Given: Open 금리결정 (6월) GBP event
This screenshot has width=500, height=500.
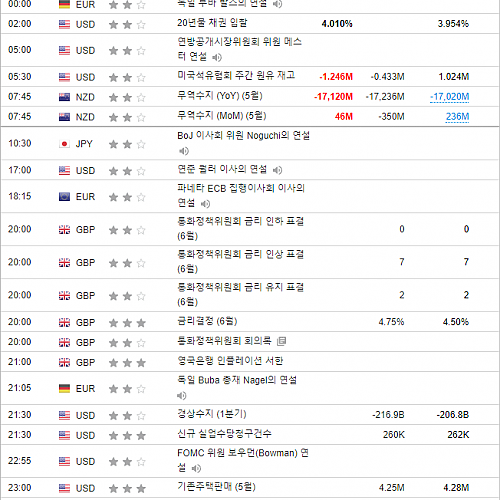Looking at the screenshot, I should (x=207, y=321).
